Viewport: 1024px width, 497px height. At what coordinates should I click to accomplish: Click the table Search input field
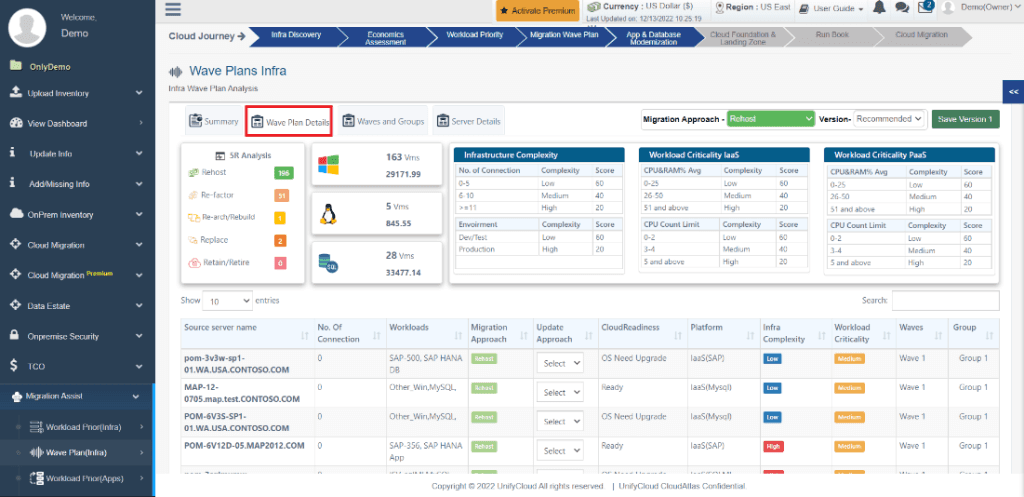point(945,300)
